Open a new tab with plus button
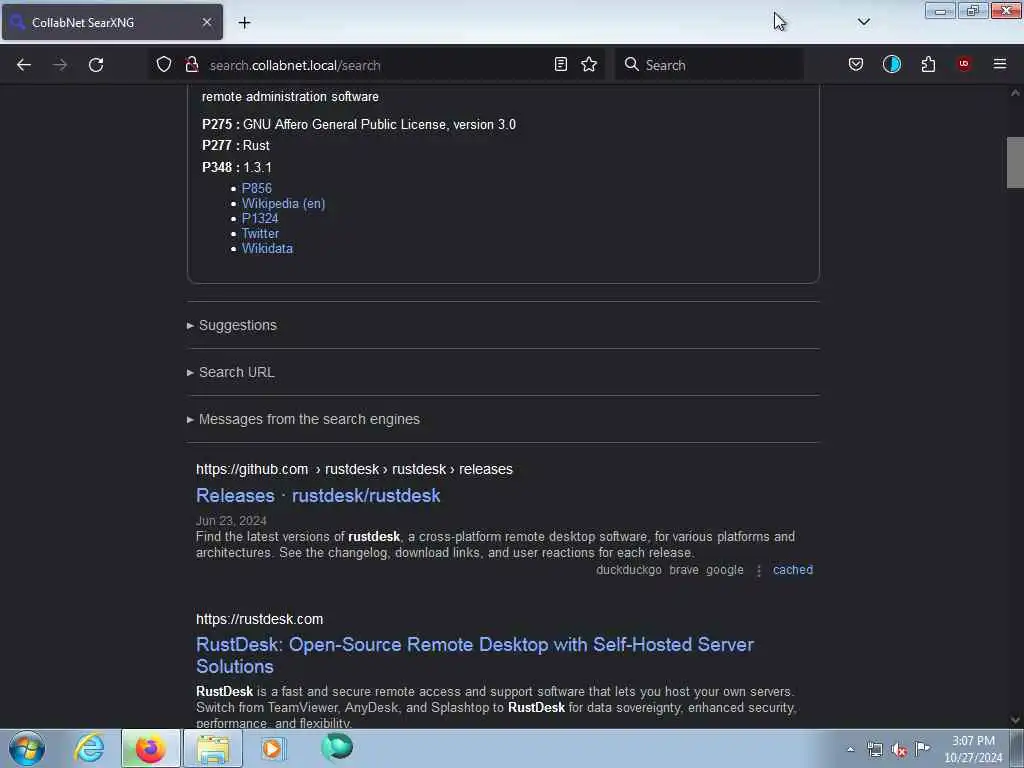 [244, 23]
